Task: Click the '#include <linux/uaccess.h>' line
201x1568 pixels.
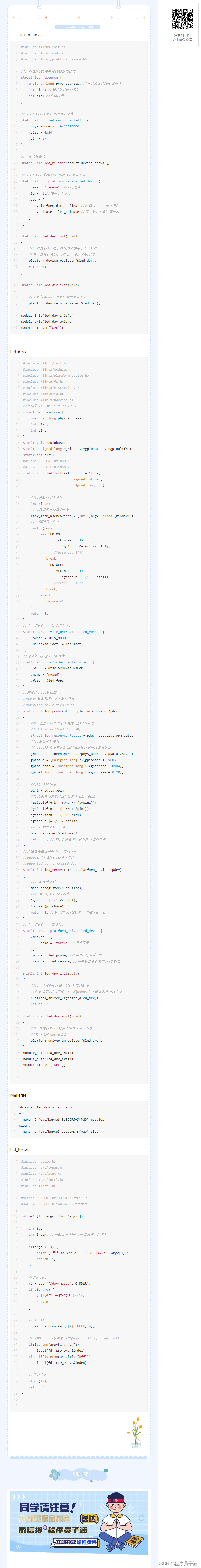Action: pyautogui.click(x=48, y=399)
